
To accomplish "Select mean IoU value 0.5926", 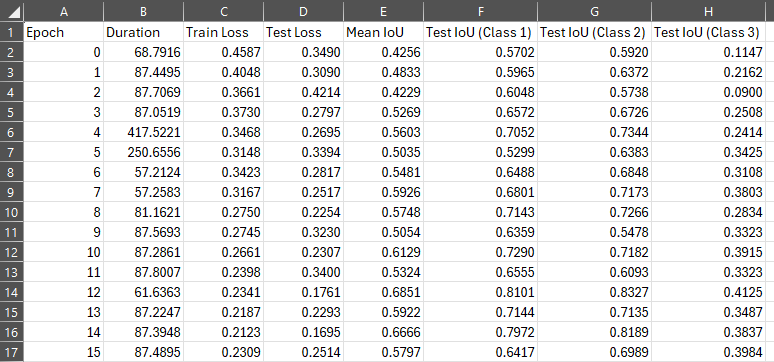I will coord(383,192).
